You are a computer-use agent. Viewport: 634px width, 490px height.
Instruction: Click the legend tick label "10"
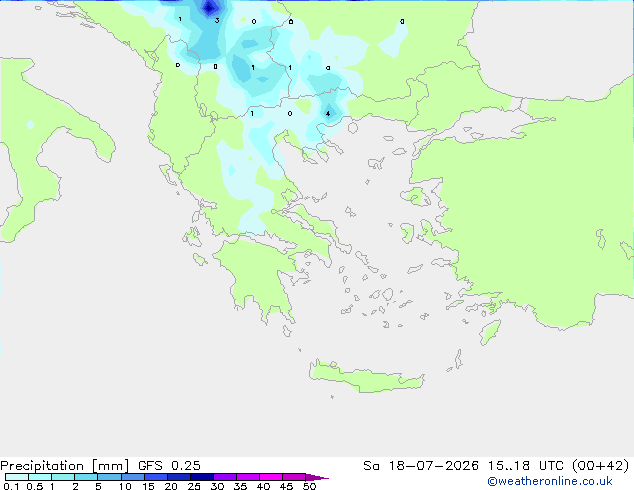(125, 486)
